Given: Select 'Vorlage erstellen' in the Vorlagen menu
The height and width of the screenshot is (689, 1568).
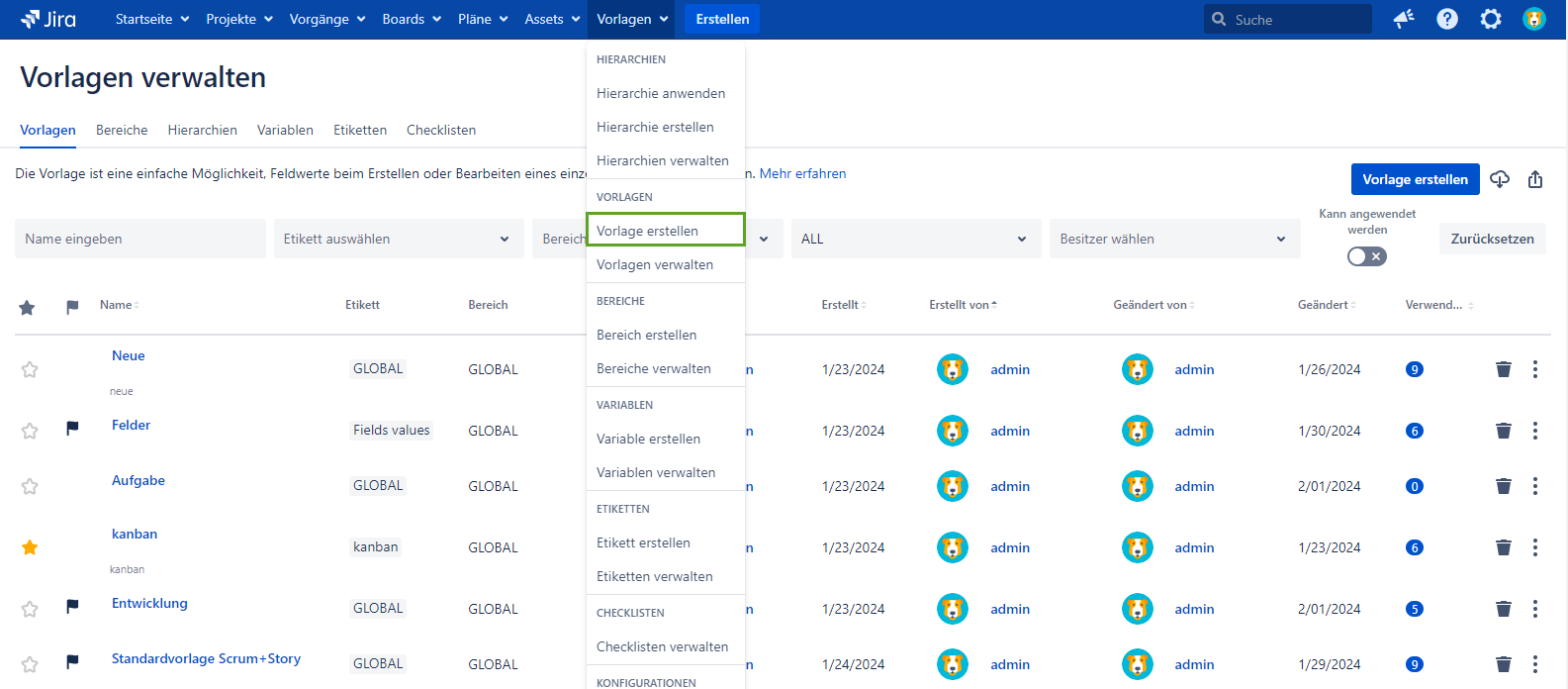Looking at the screenshot, I should [665, 231].
